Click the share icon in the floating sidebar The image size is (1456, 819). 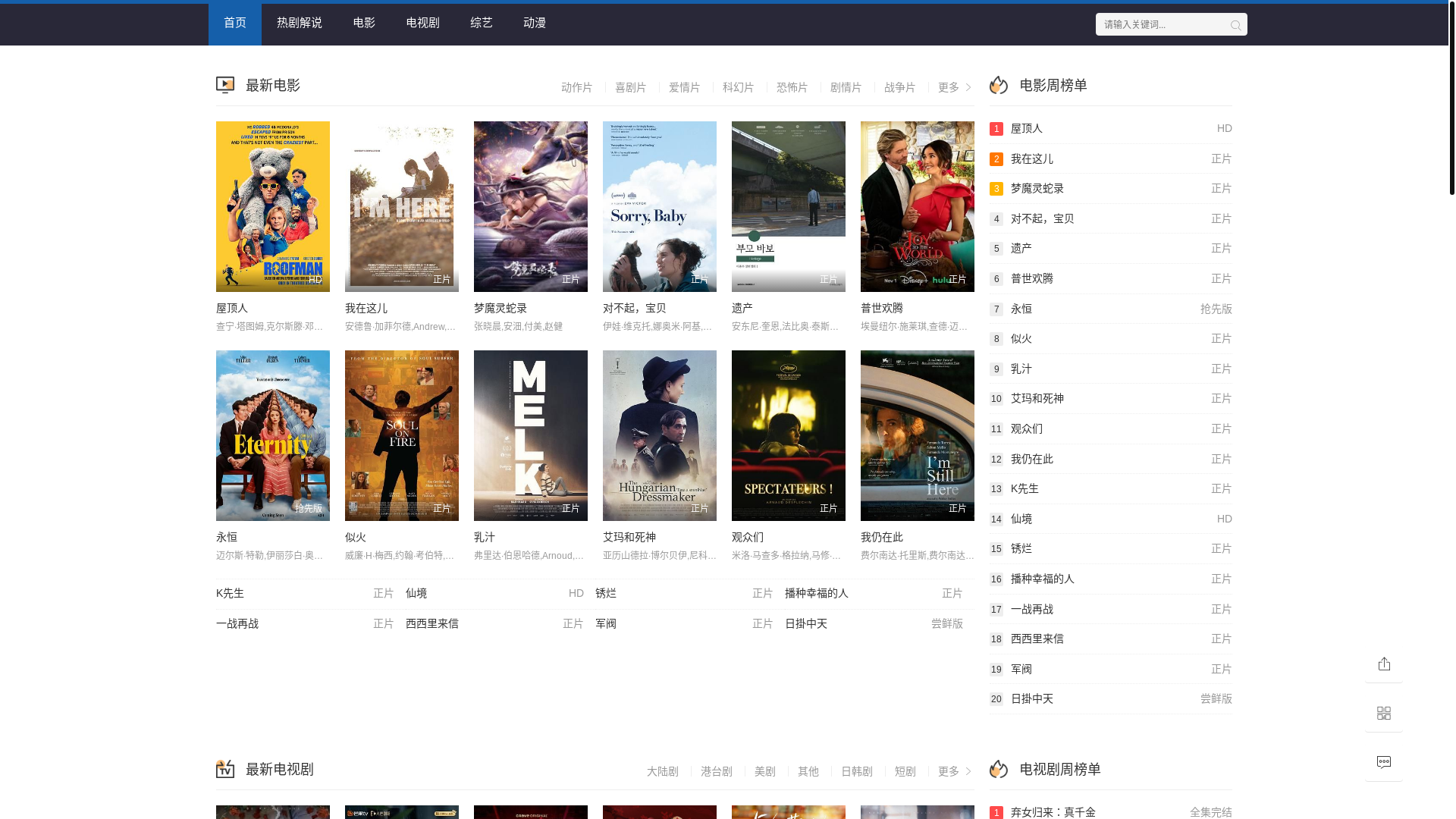coord(1384,664)
